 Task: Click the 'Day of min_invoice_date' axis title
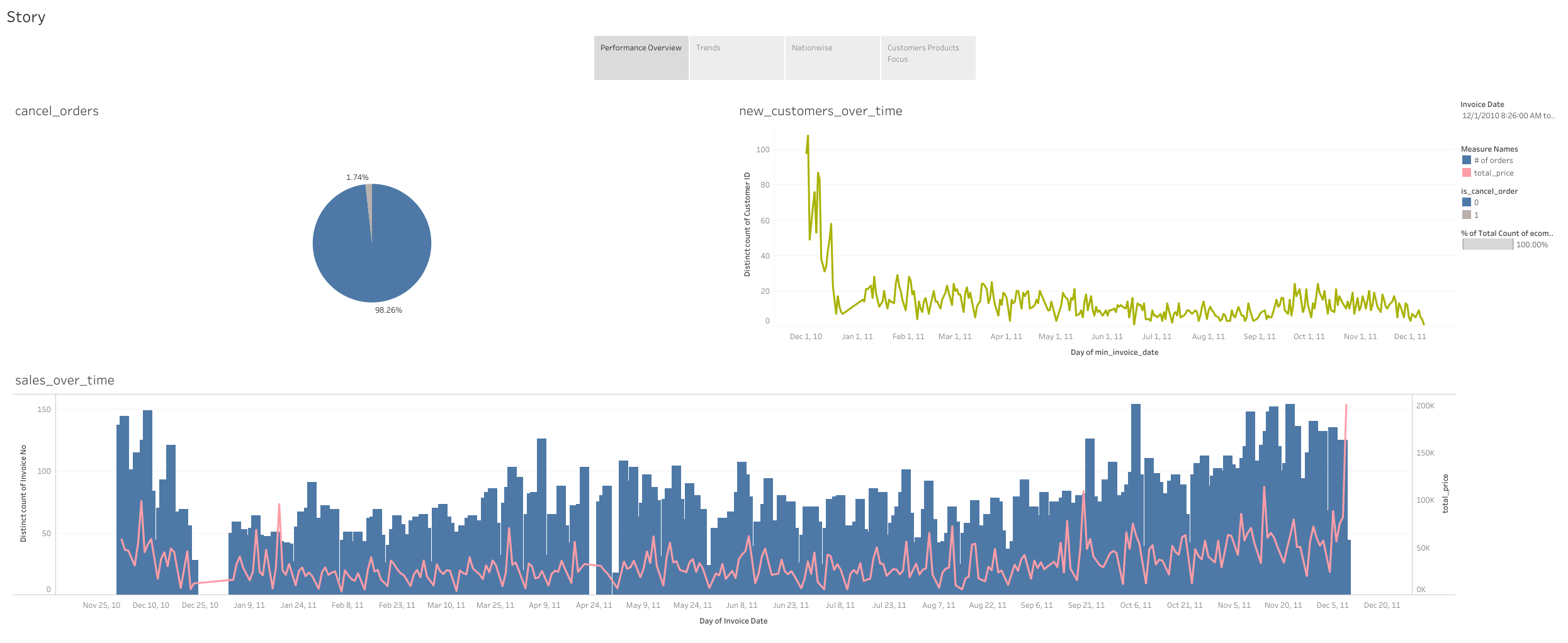1114,352
